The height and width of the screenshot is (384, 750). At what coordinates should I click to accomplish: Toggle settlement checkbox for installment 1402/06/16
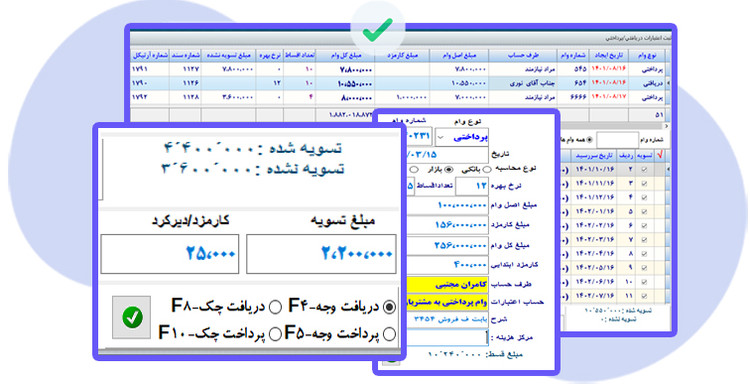644,282
